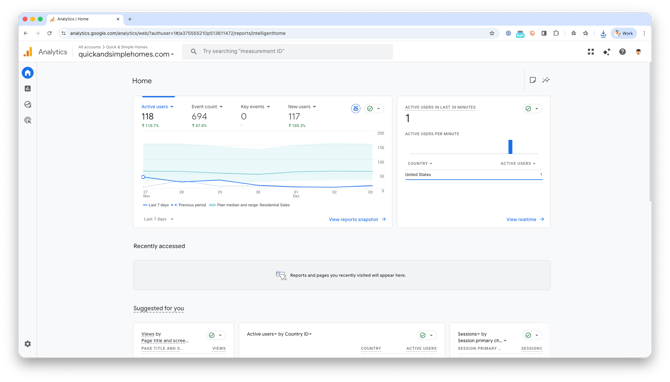
Task: Open the account profile avatar
Action: click(638, 52)
